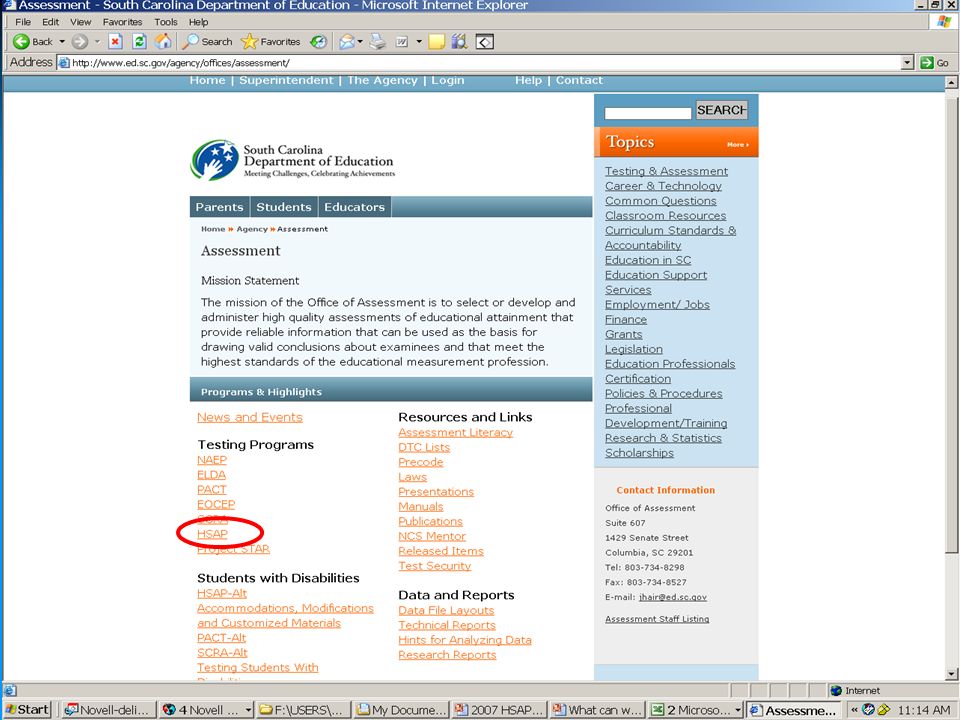Open Forward button history dropdown arrow
The image size is (960, 720).
[x=97, y=42]
